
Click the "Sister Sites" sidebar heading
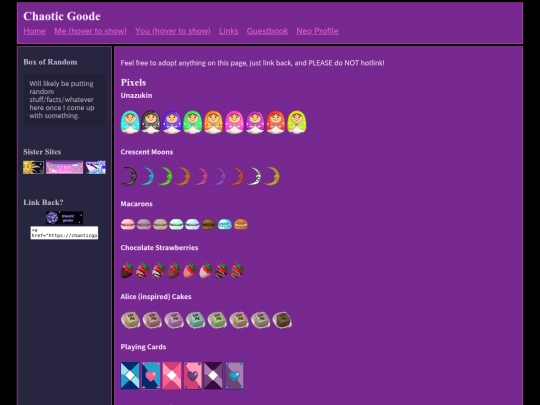tap(42, 152)
